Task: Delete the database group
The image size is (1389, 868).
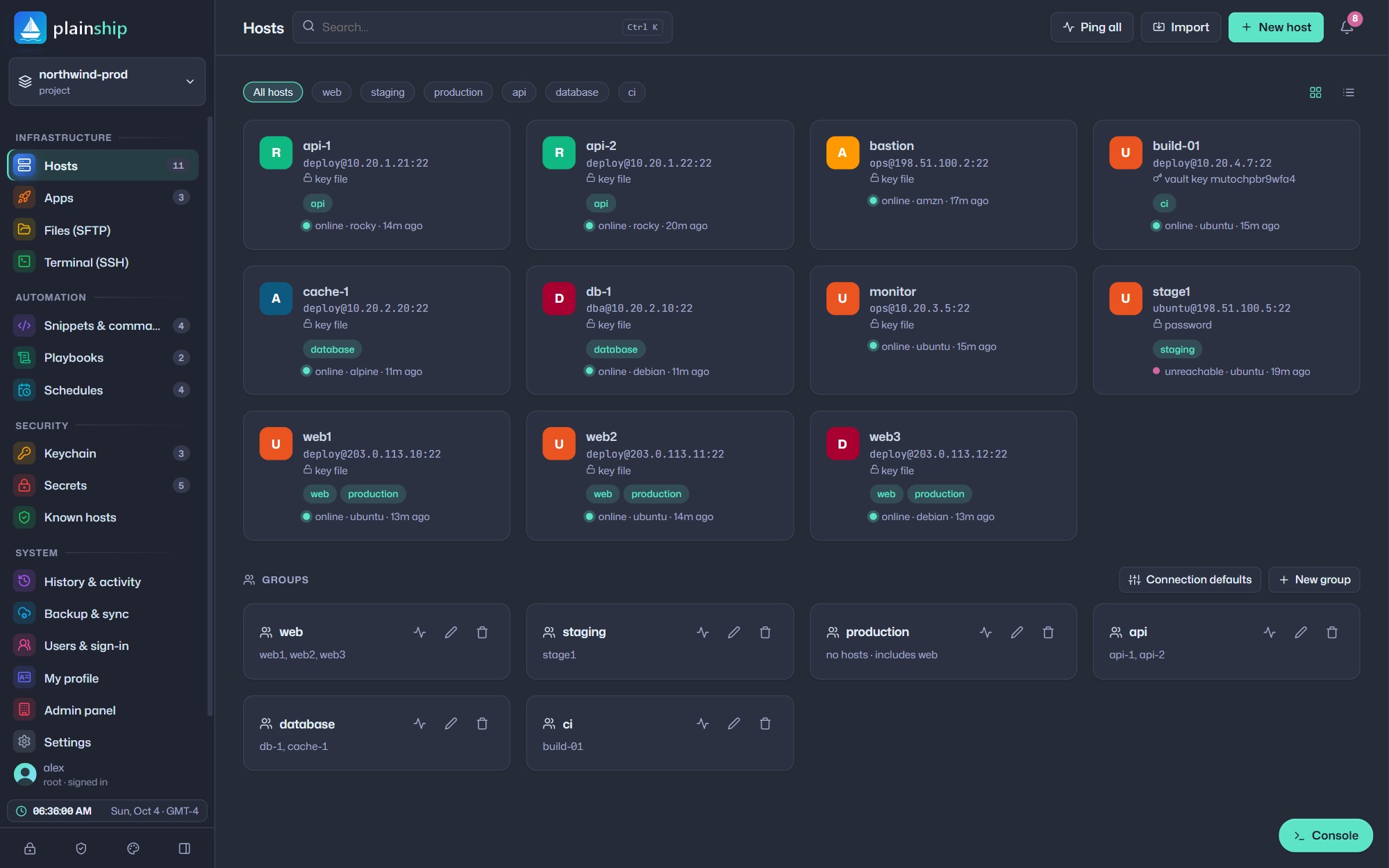Action: (482, 724)
